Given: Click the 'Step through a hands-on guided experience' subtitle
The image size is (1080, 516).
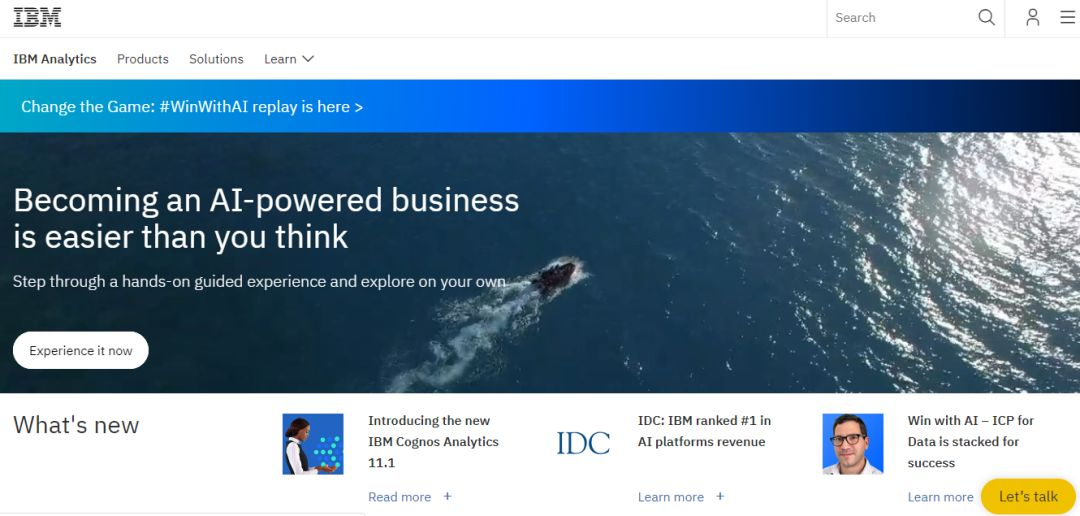Looking at the screenshot, I should (x=259, y=282).
